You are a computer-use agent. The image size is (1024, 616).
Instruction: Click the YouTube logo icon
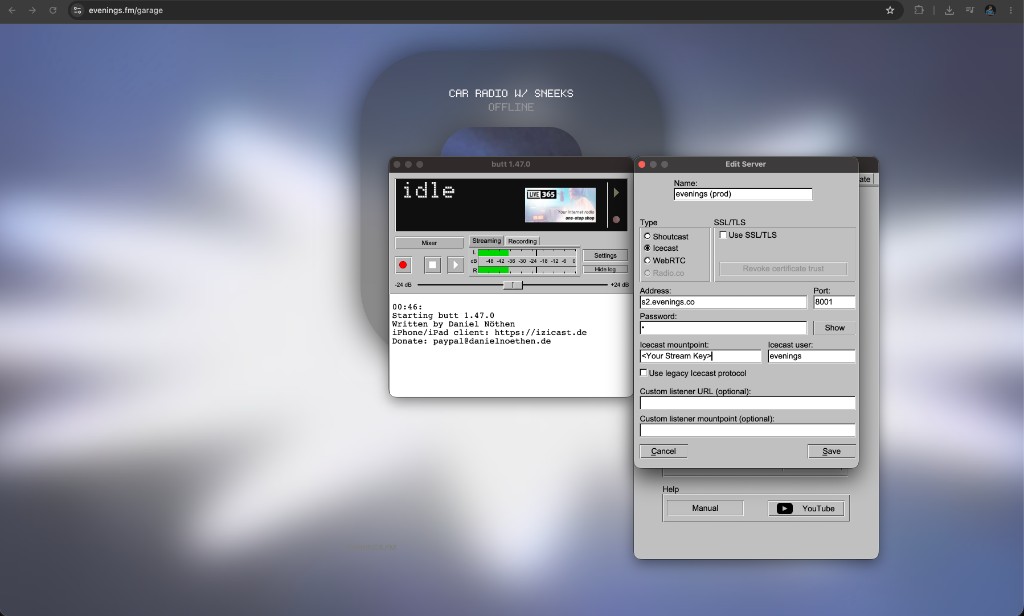point(785,508)
